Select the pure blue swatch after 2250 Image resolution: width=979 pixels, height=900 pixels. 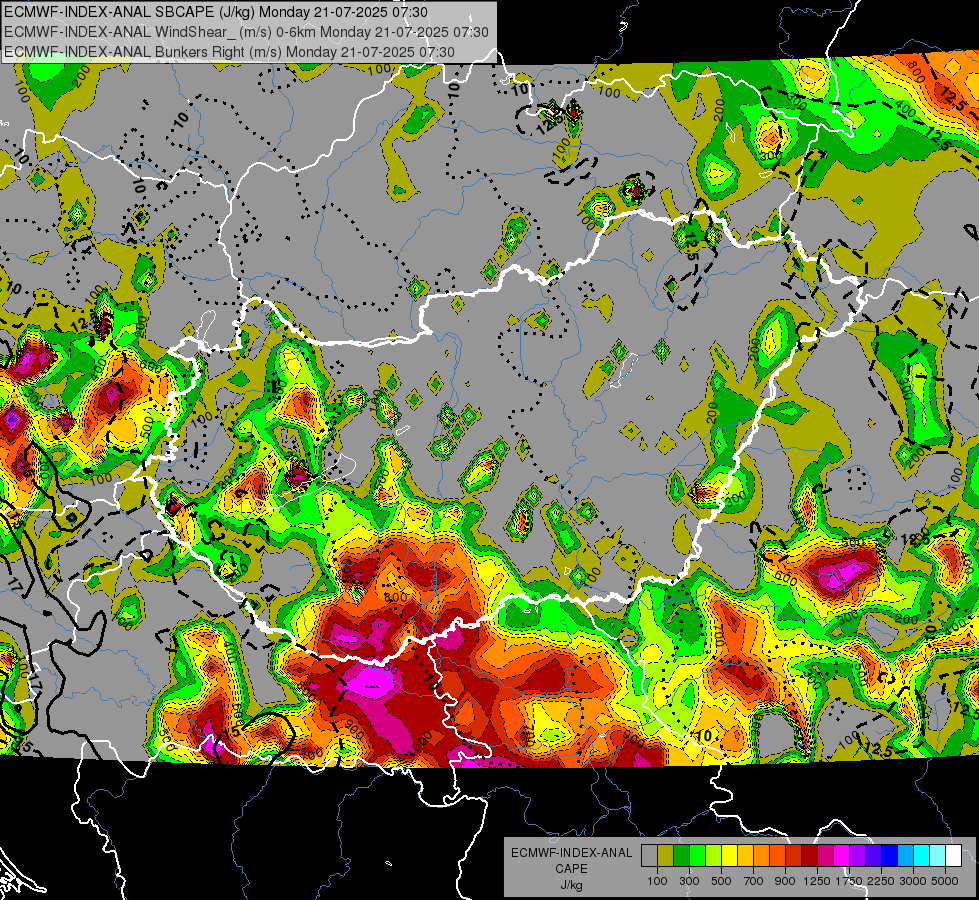(x=890, y=856)
